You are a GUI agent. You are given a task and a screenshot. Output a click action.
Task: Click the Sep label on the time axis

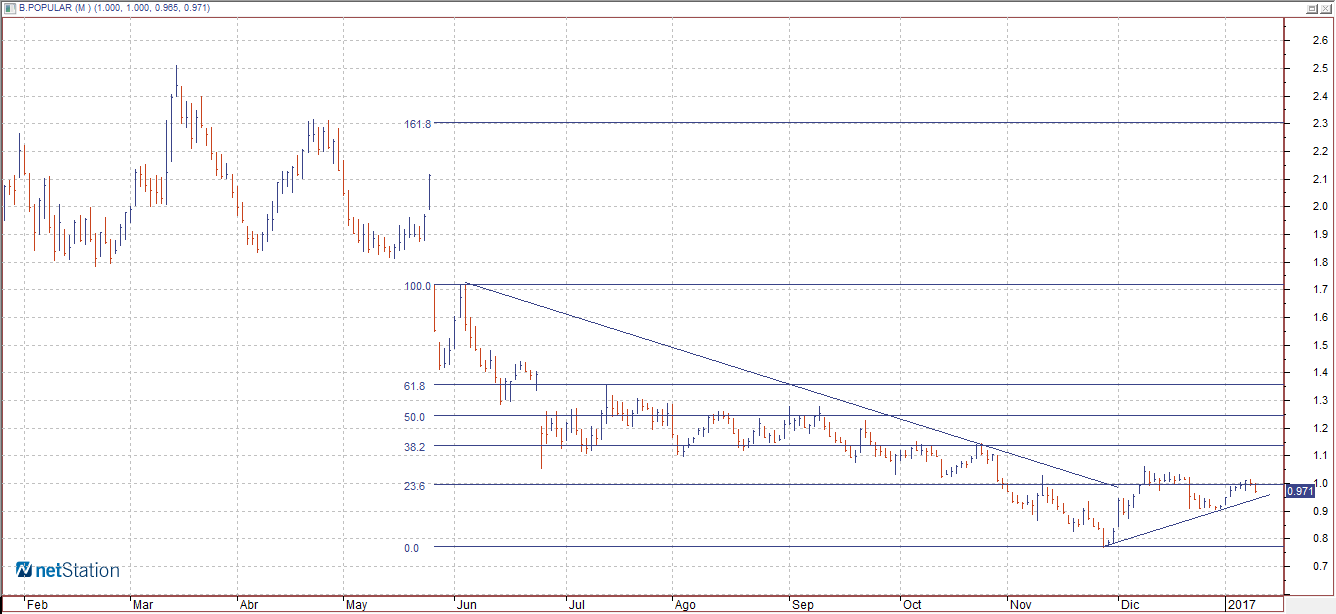coord(802,605)
